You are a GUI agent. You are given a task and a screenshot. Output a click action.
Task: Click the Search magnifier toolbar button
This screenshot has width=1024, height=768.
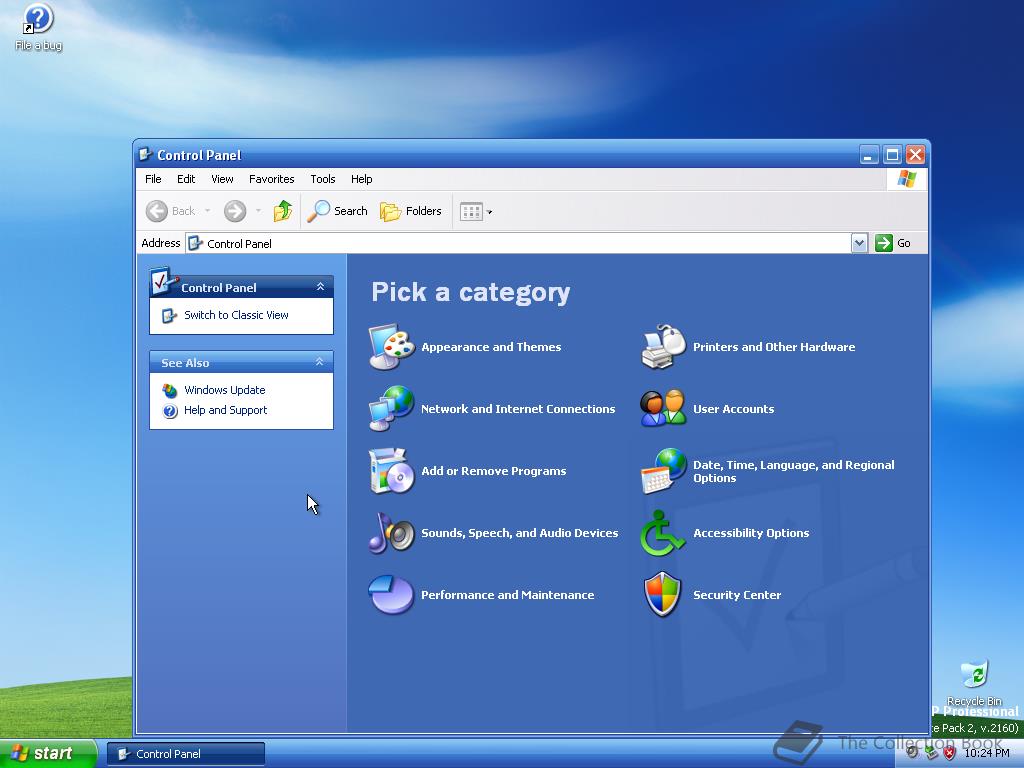coord(338,211)
